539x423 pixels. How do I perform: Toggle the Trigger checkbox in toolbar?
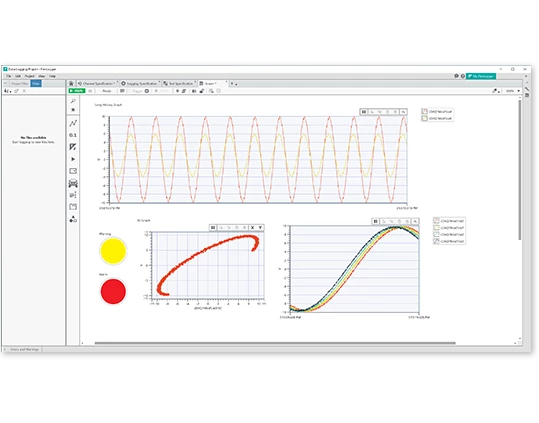130,91
